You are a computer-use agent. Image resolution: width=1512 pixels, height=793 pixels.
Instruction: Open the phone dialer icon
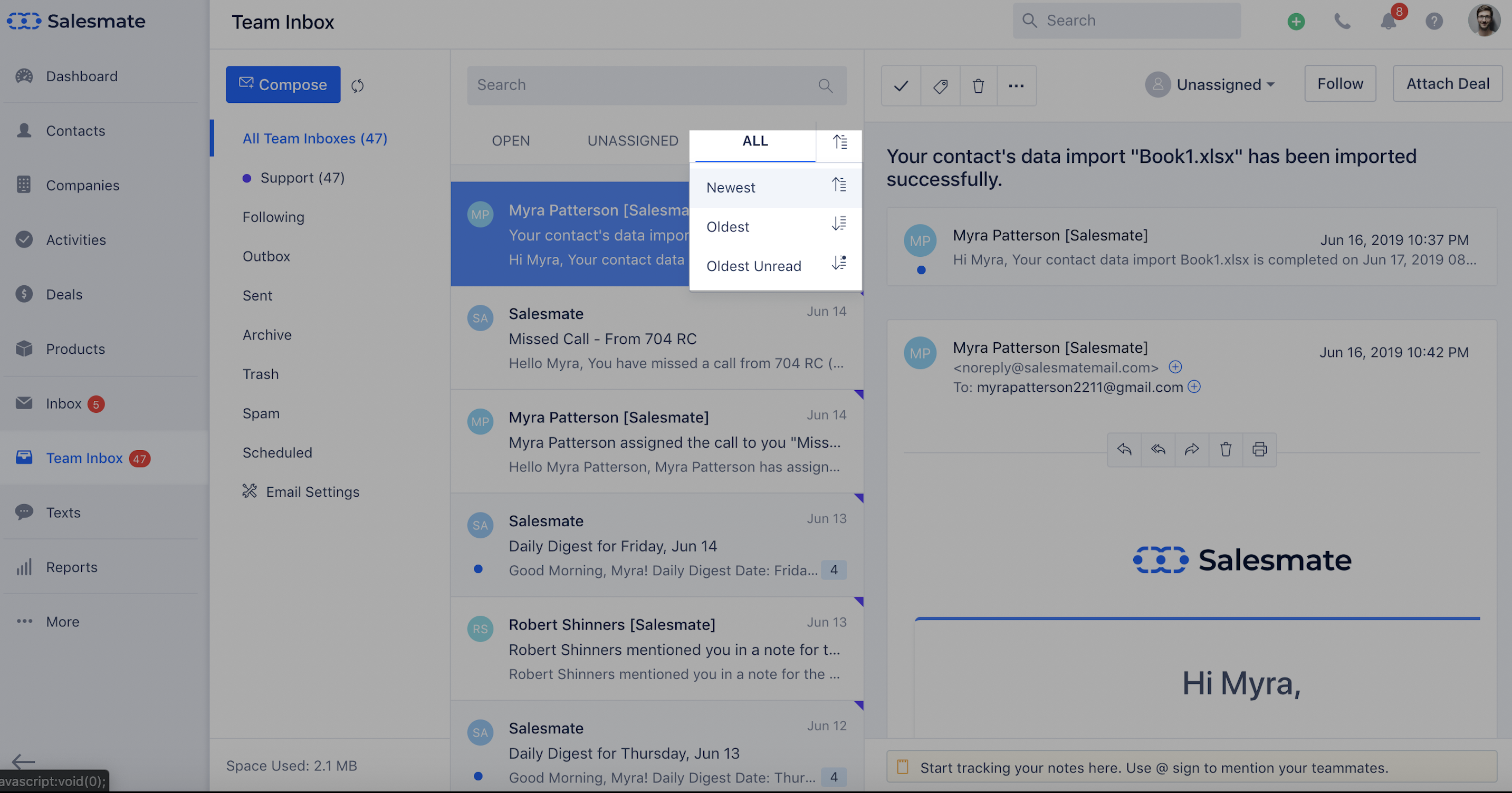pos(1342,22)
